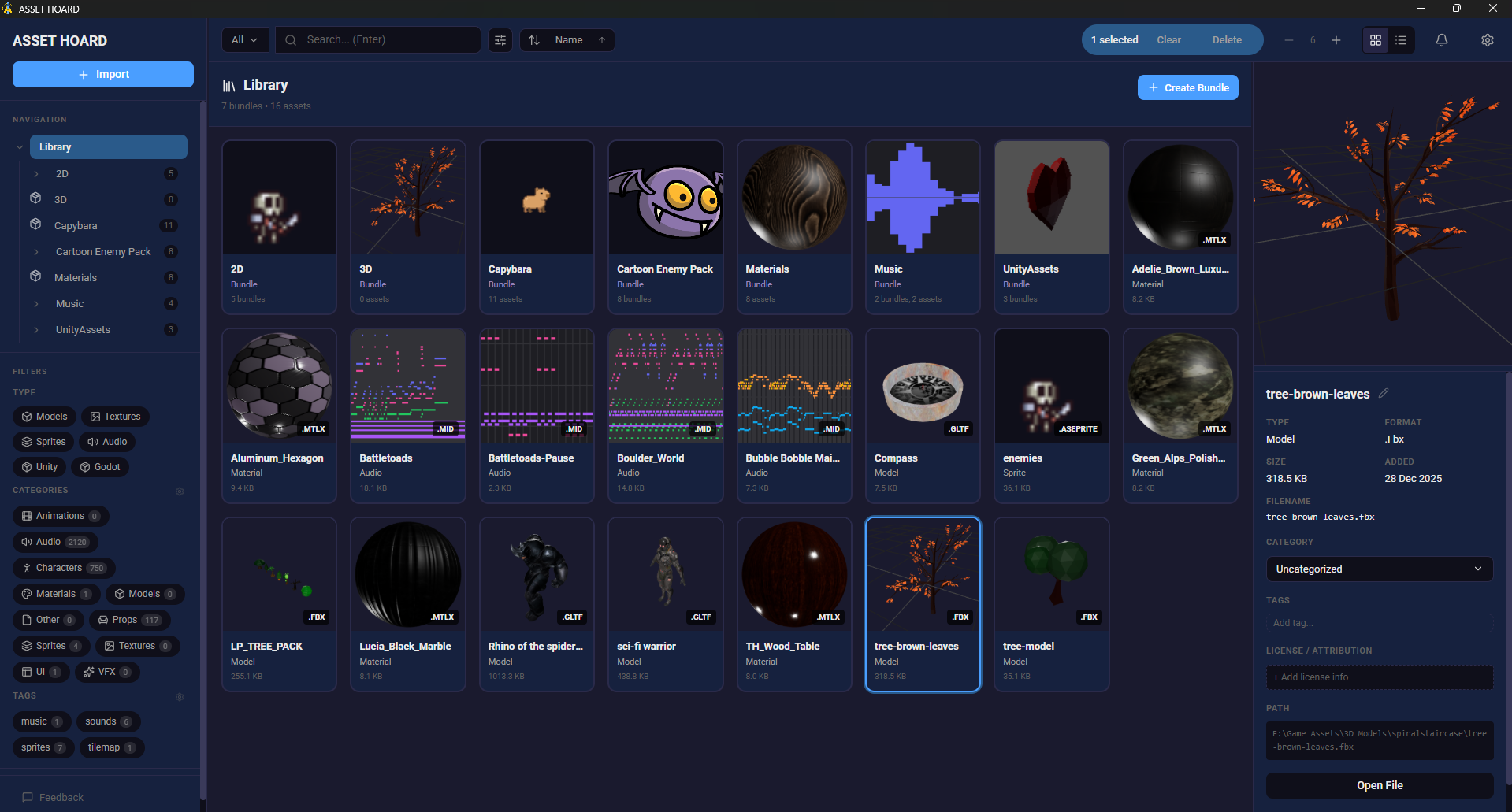Open the All file-type dropdown
The image size is (1512, 812).
click(x=245, y=39)
